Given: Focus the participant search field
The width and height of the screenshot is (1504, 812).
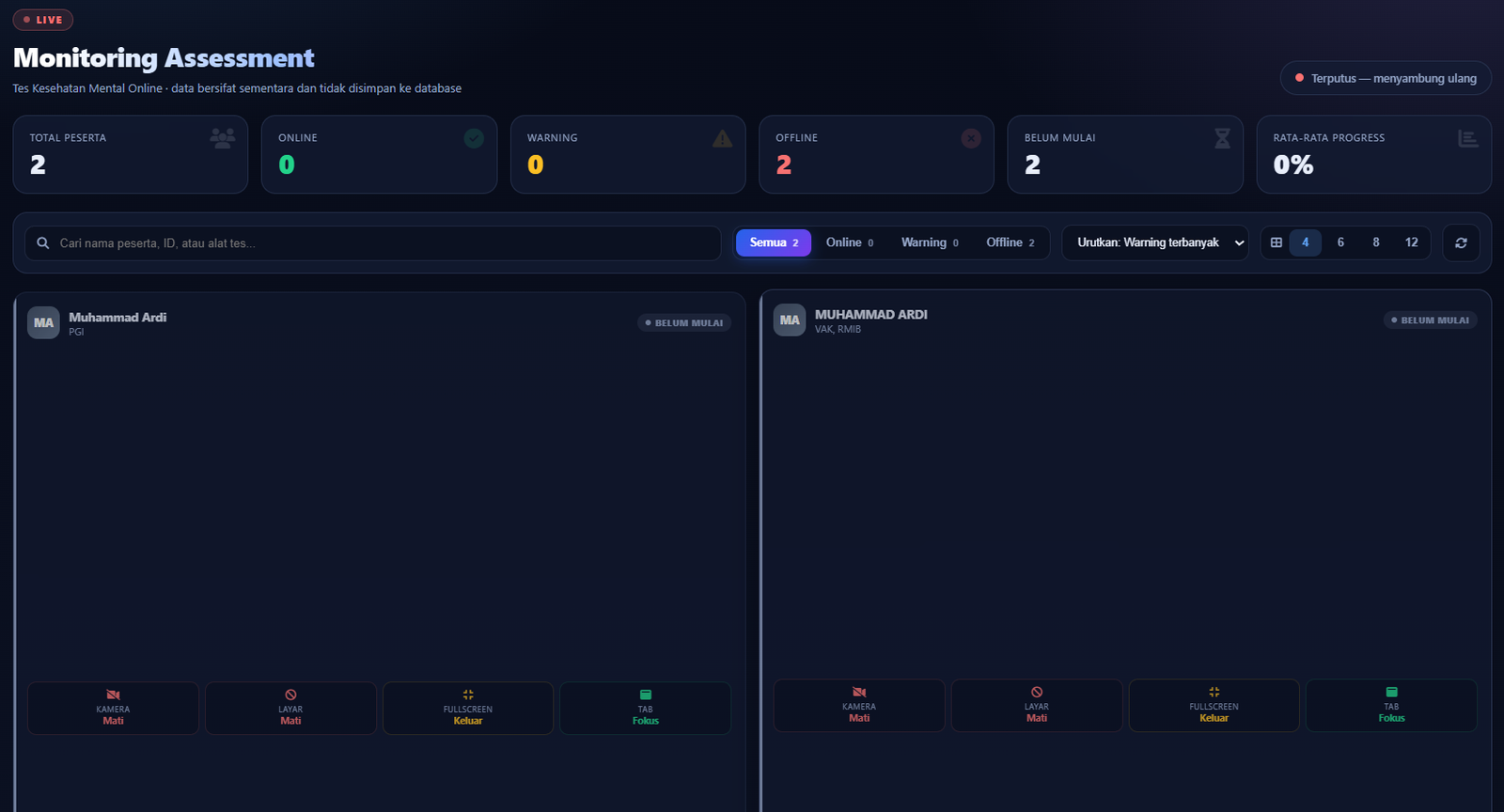Looking at the screenshot, I should click(x=373, y=242).
